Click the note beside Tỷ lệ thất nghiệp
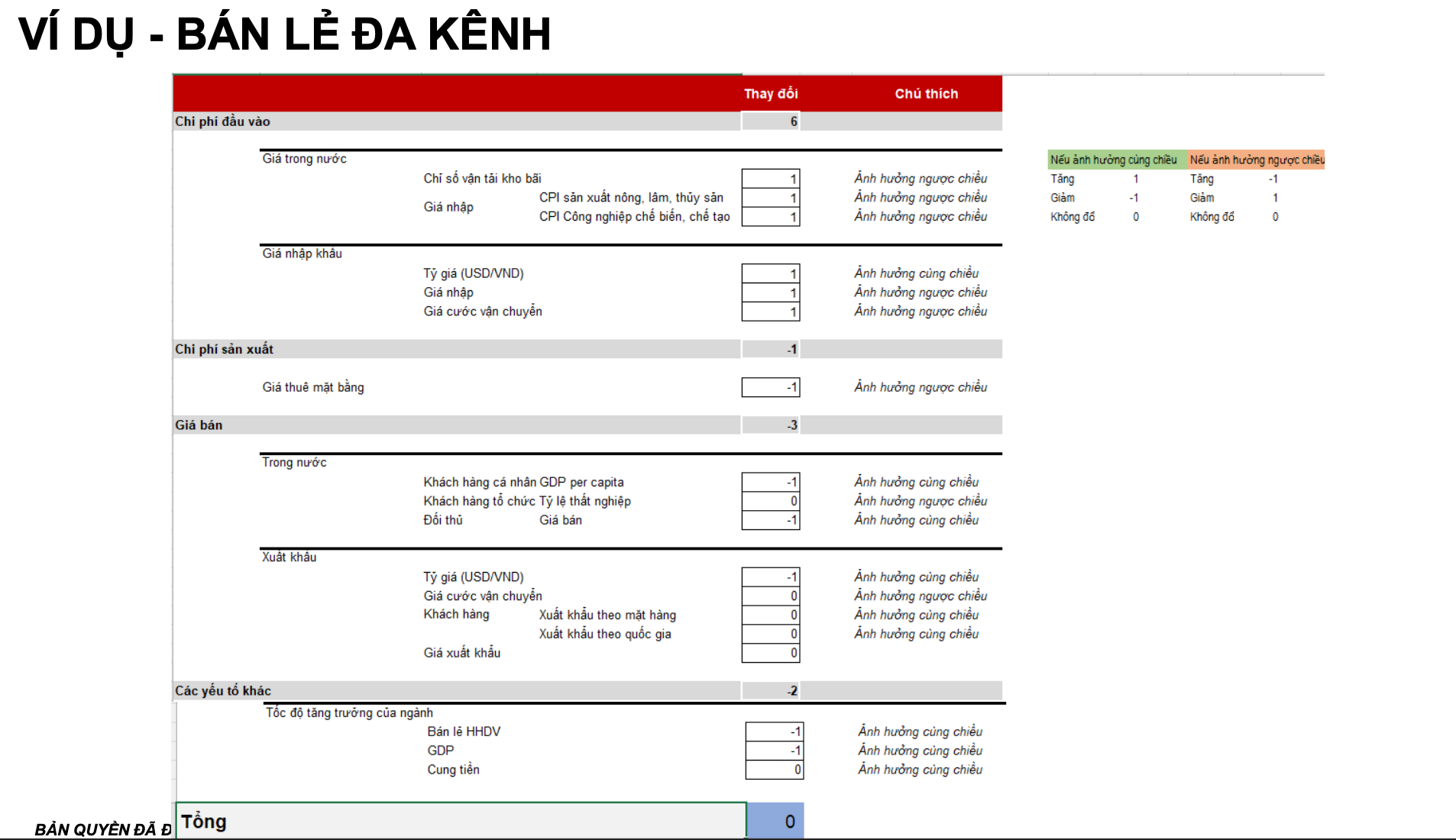1456x840 pixels. [921, 501]
